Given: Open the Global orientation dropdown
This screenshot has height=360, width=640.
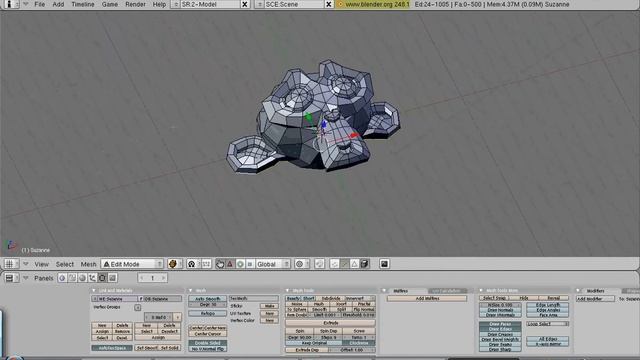Looking at the screenshot, I should click(273, 264).
